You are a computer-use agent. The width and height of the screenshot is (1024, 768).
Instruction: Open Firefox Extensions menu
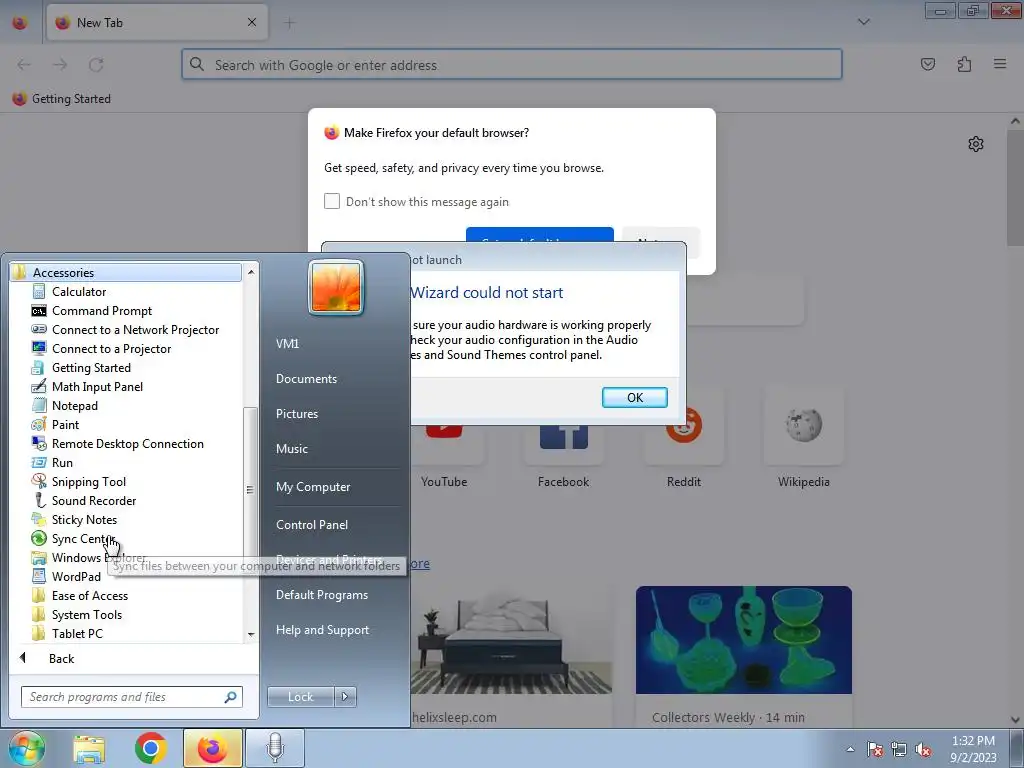(964, 64)
